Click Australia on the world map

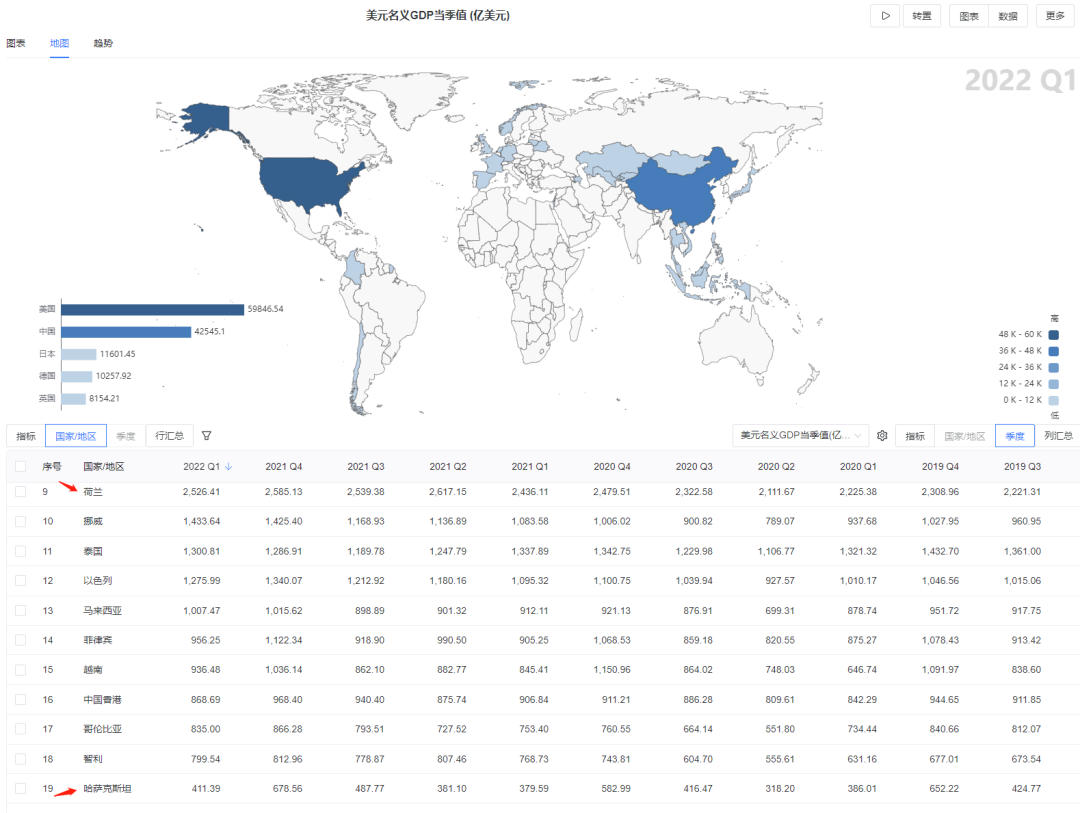coord(737,341)
